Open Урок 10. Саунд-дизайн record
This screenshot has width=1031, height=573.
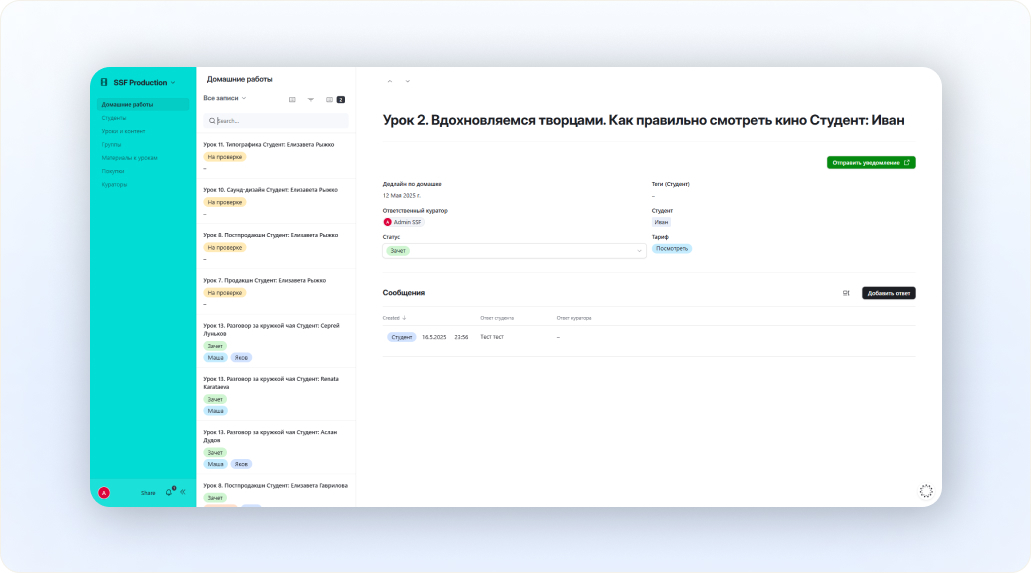click(276, 201)
